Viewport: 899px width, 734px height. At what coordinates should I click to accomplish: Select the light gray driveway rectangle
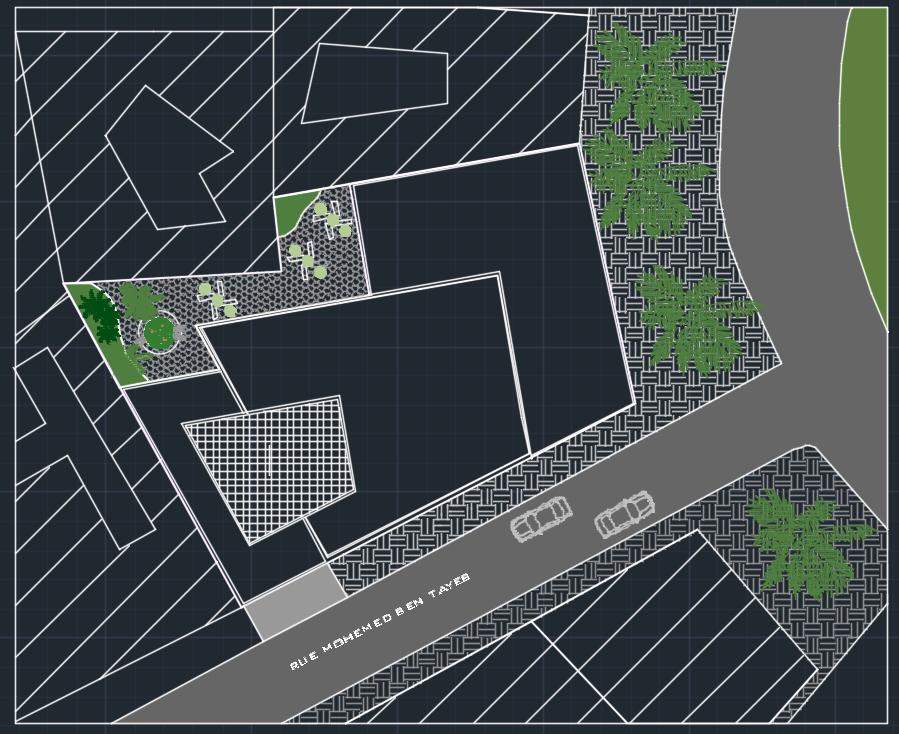296,601
